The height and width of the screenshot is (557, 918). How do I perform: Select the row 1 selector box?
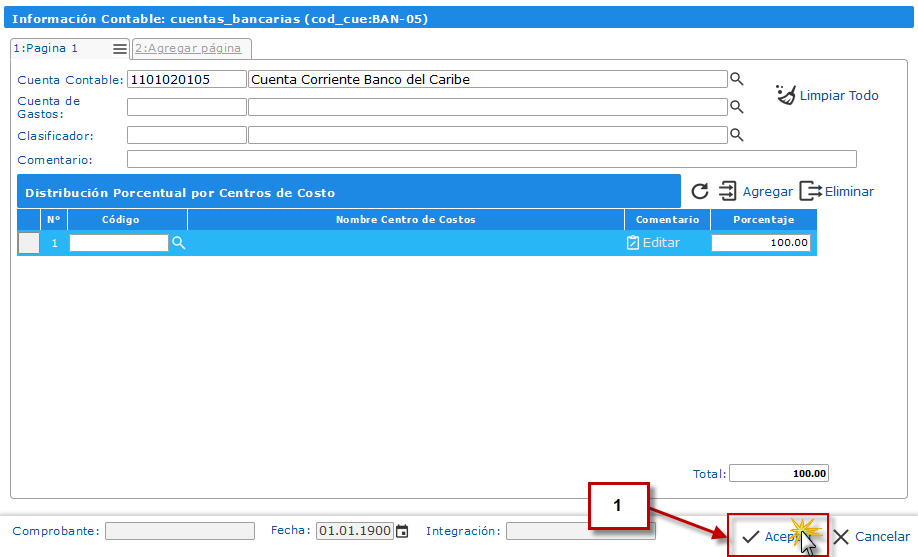pyautogui.click(x=29, y=243)
